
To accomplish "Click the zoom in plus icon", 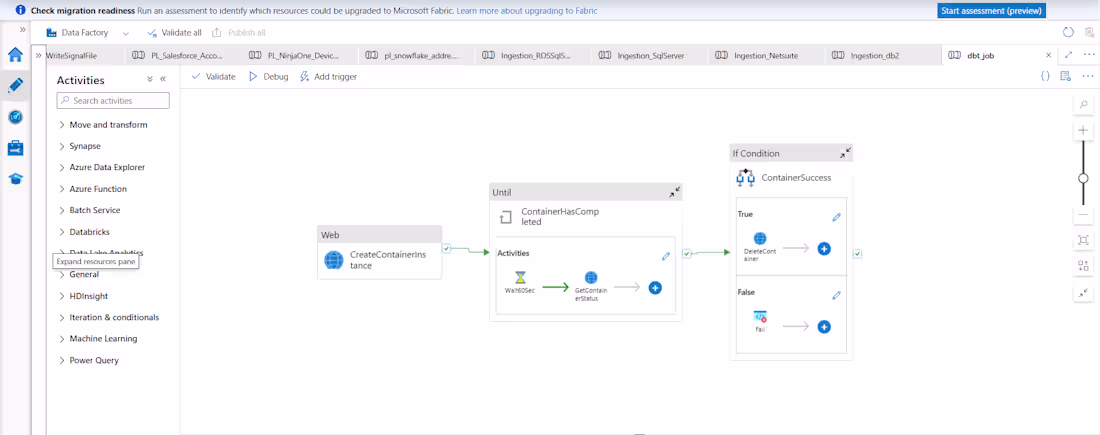I will 1083,131.
